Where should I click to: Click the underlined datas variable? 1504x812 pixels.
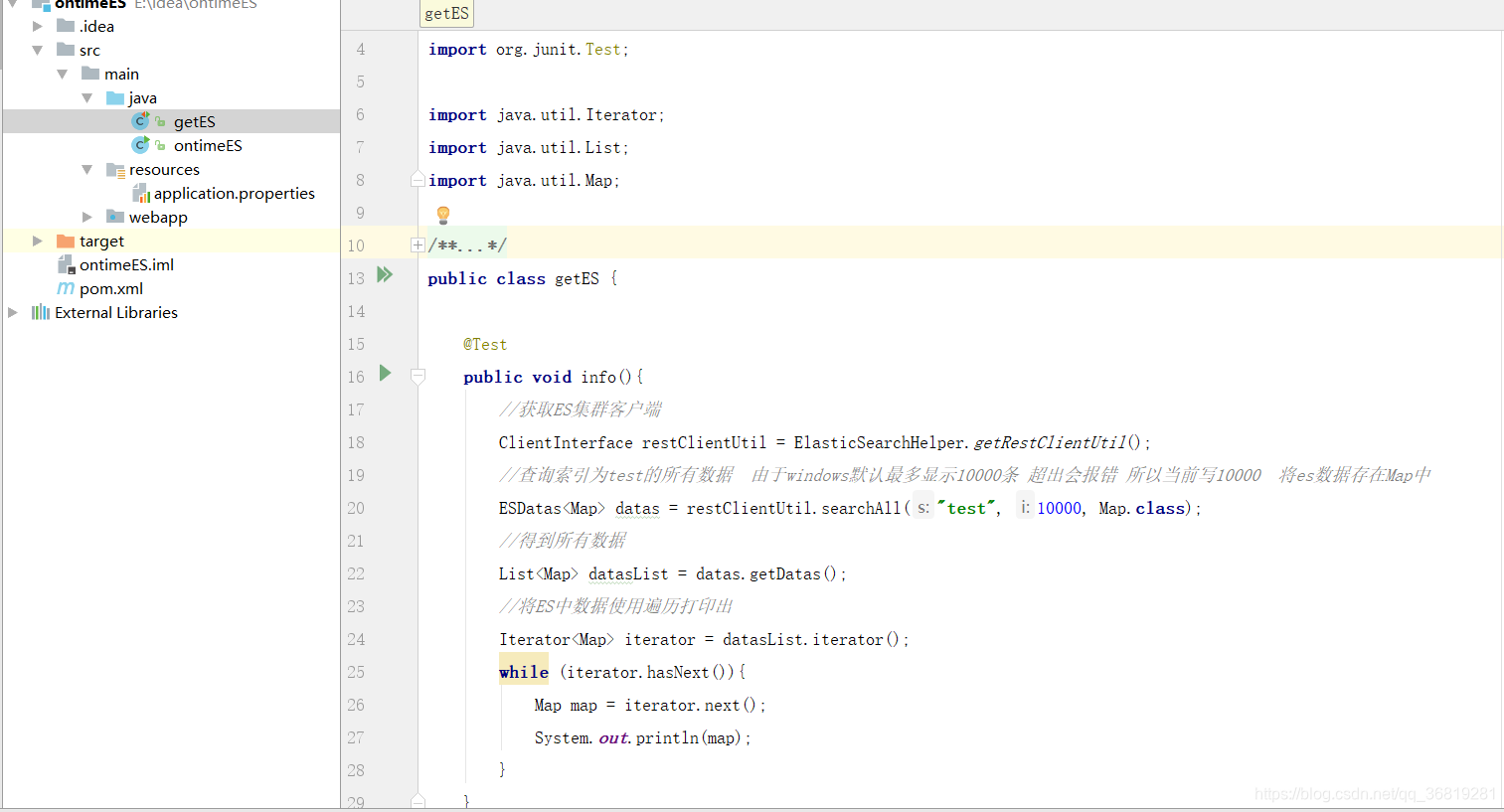pos(637,508)
